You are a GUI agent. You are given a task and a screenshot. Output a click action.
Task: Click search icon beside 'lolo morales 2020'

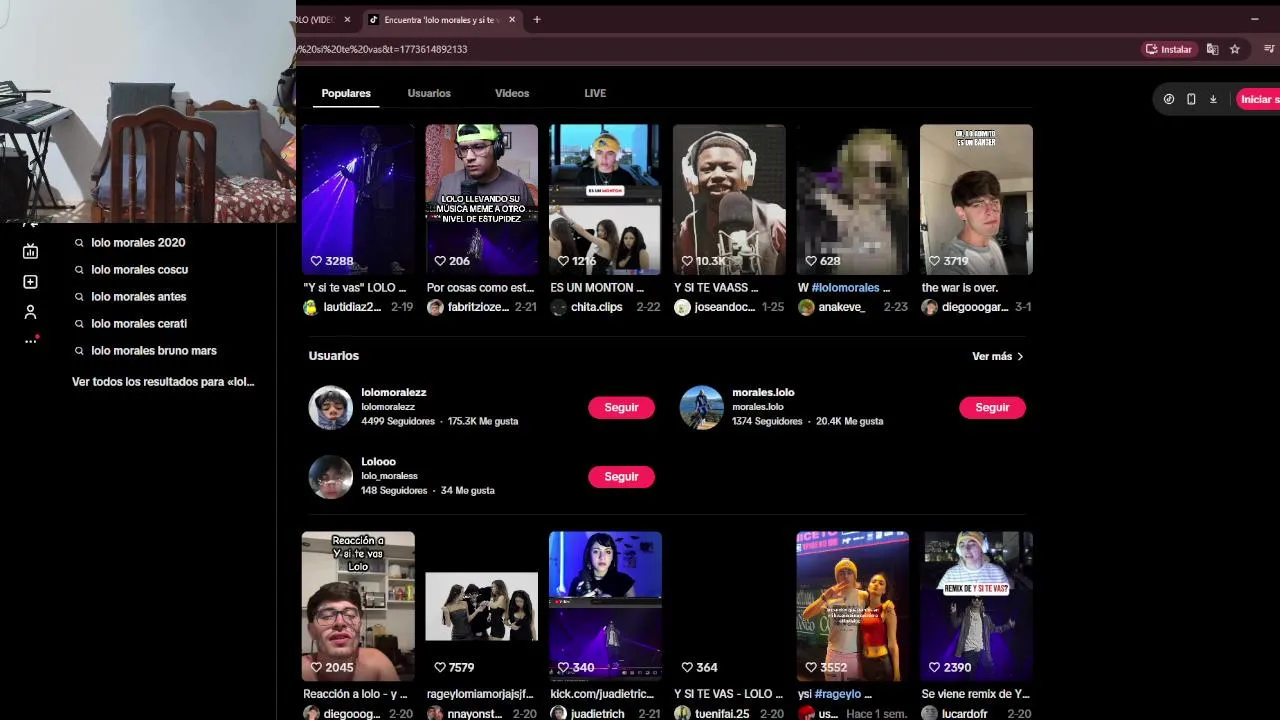point(79,243)
